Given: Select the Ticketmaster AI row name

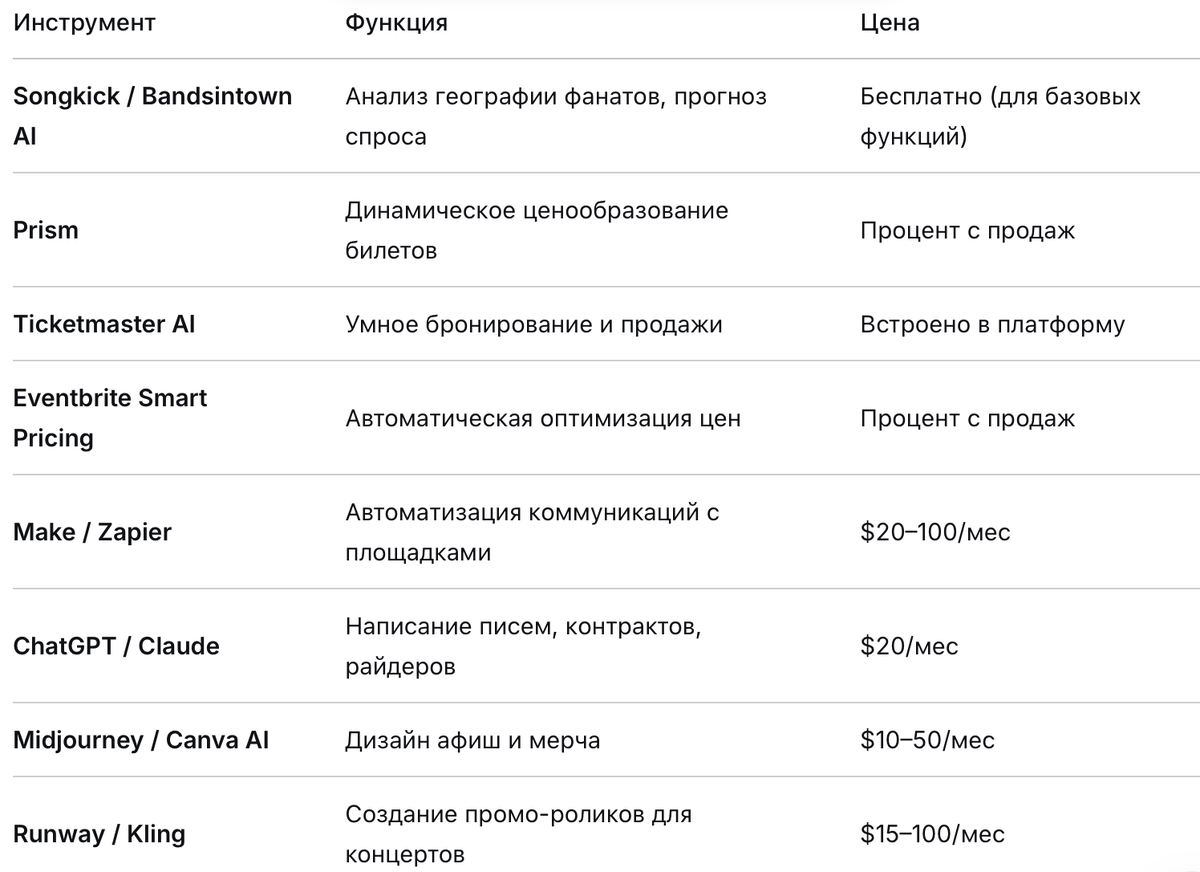Looking at the screenshot, I should click(104, 324).
